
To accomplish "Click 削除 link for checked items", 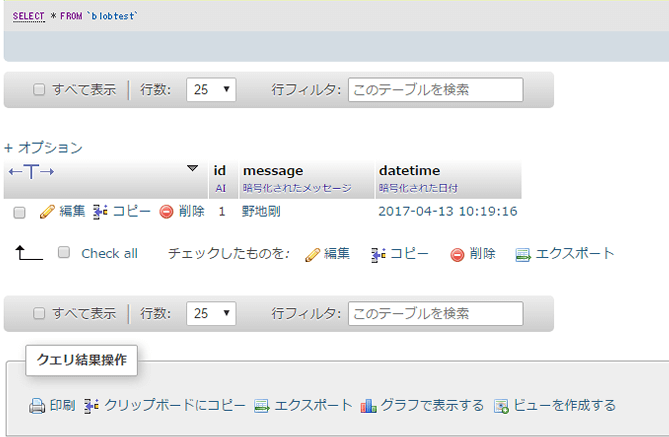I will (x=482, y=253).
